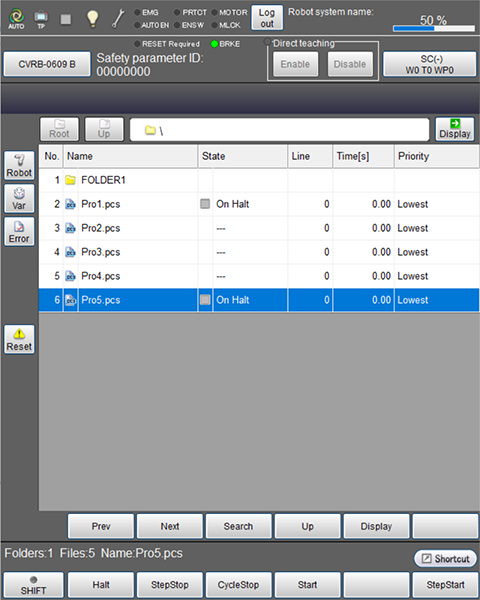Click the StepStart button
Screen dimensions: 480x600
tap(445, 585)
